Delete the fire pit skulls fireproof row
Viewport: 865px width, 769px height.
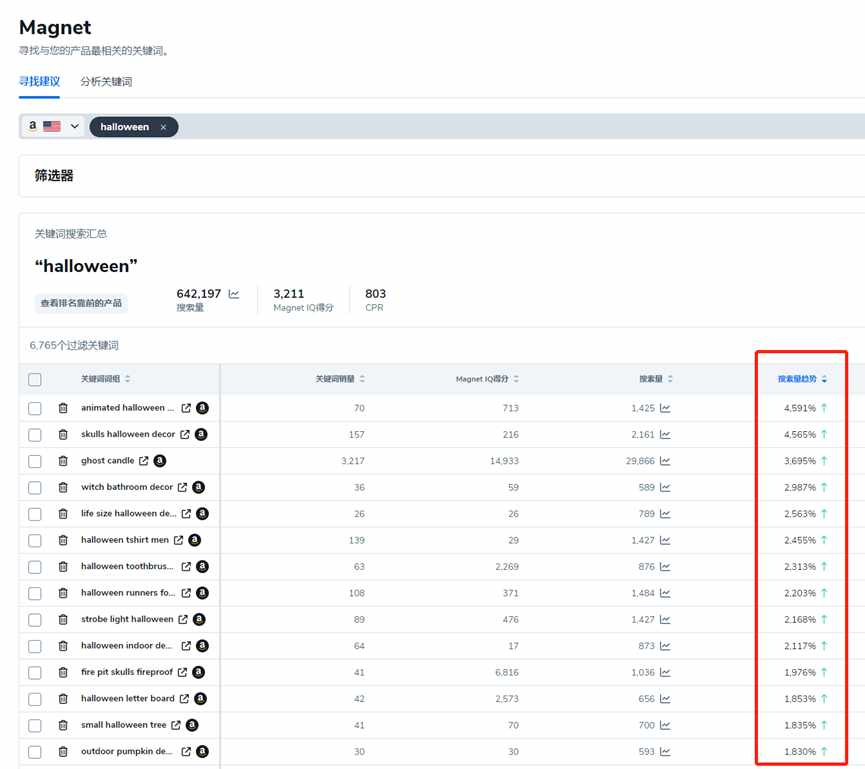coord(63,672)
